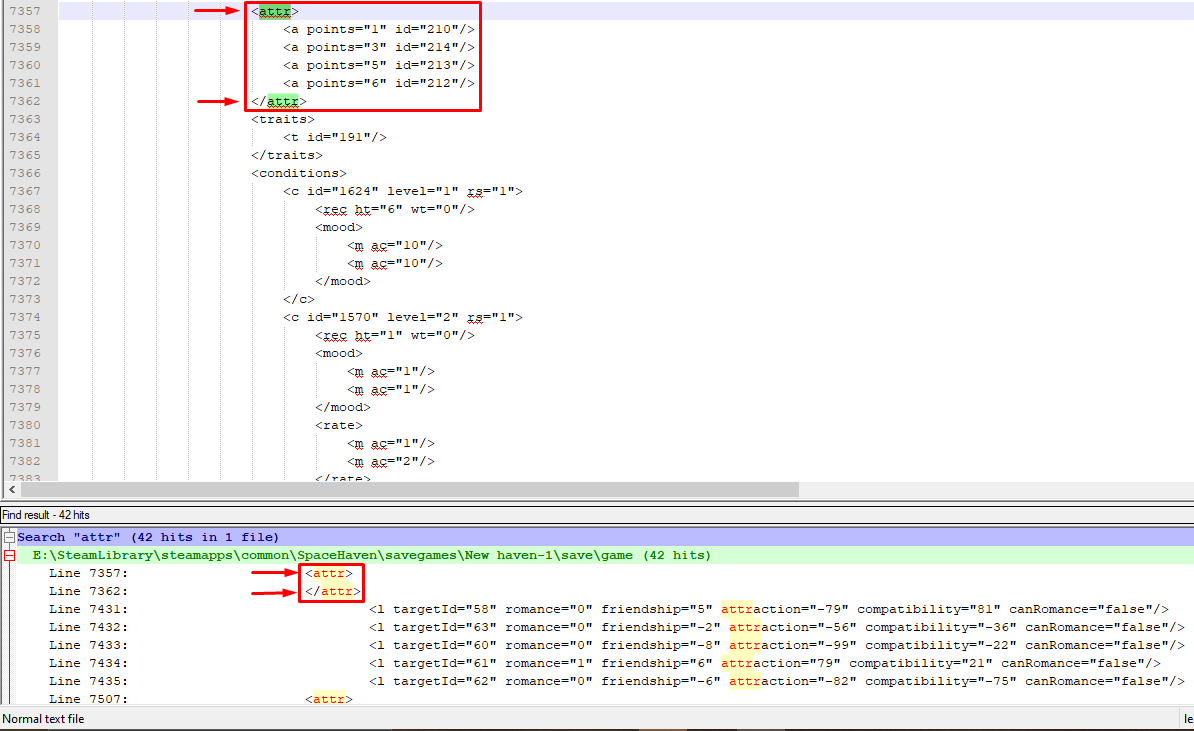Click the </mood> tag on line 7372

[343, 281]
